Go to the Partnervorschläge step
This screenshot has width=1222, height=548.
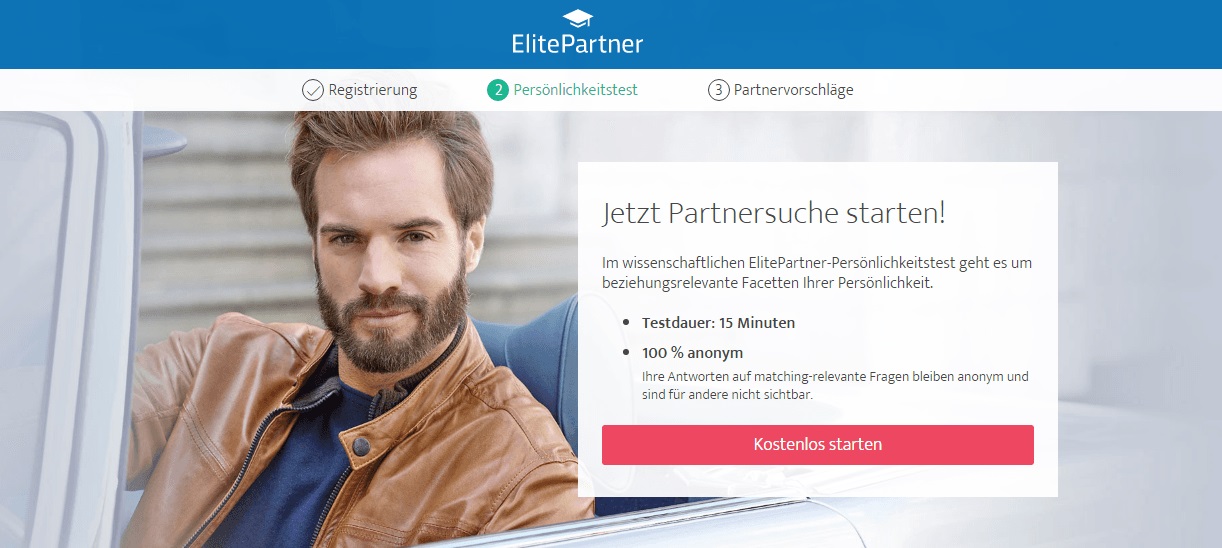(794, 90)
